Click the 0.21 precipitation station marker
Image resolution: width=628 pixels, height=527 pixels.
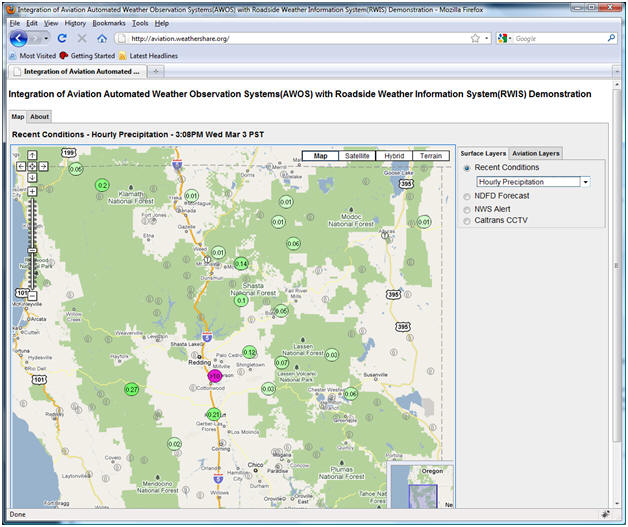pyautogui.click(x=213, y=414)
